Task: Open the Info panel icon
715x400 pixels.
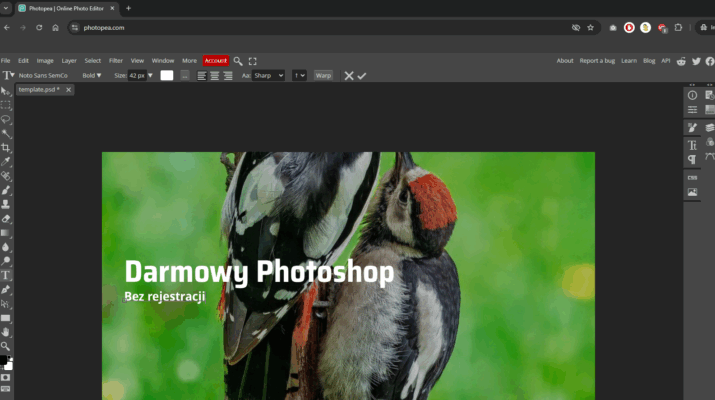Action: 692,95
